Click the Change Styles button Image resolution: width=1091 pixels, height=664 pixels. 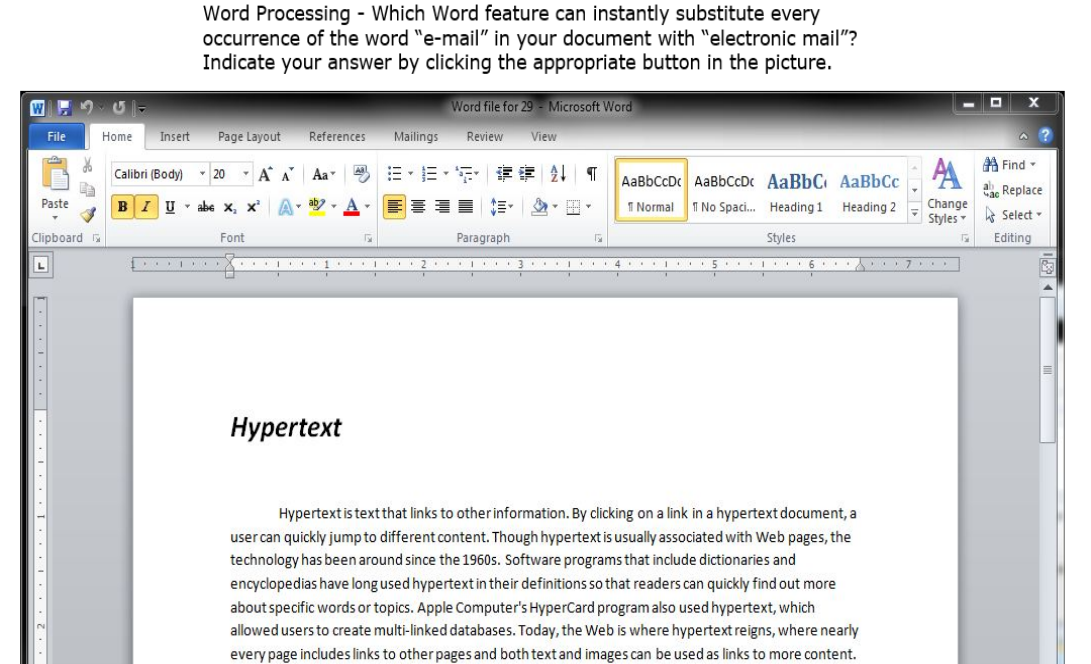[947, 191]
